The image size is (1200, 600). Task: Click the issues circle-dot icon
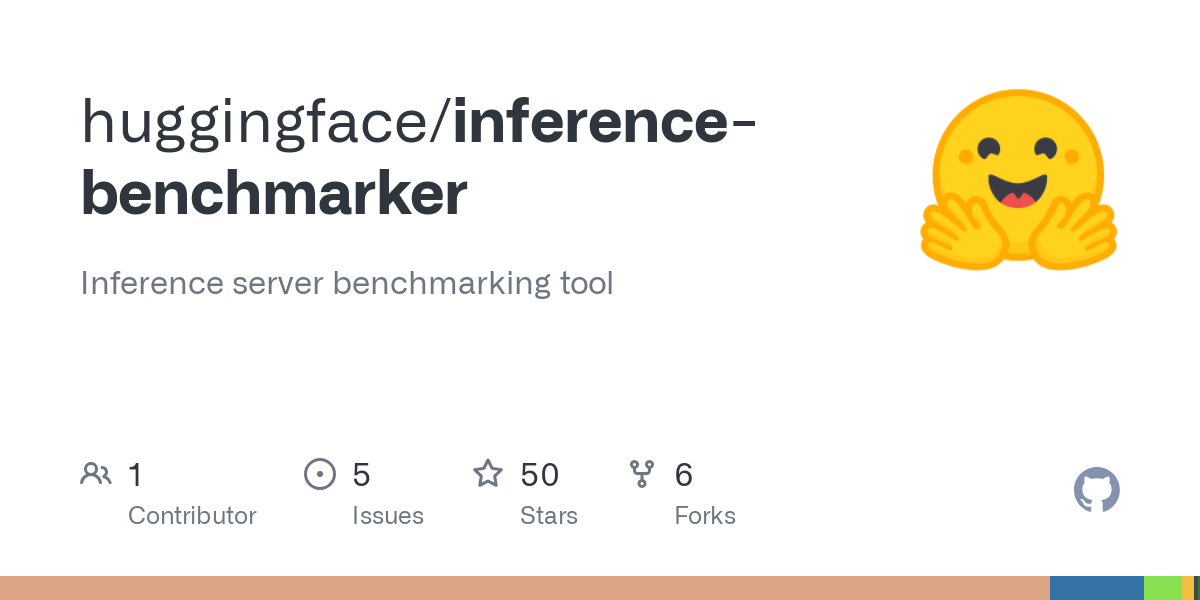pyautogui.click(x=320, y=474)
